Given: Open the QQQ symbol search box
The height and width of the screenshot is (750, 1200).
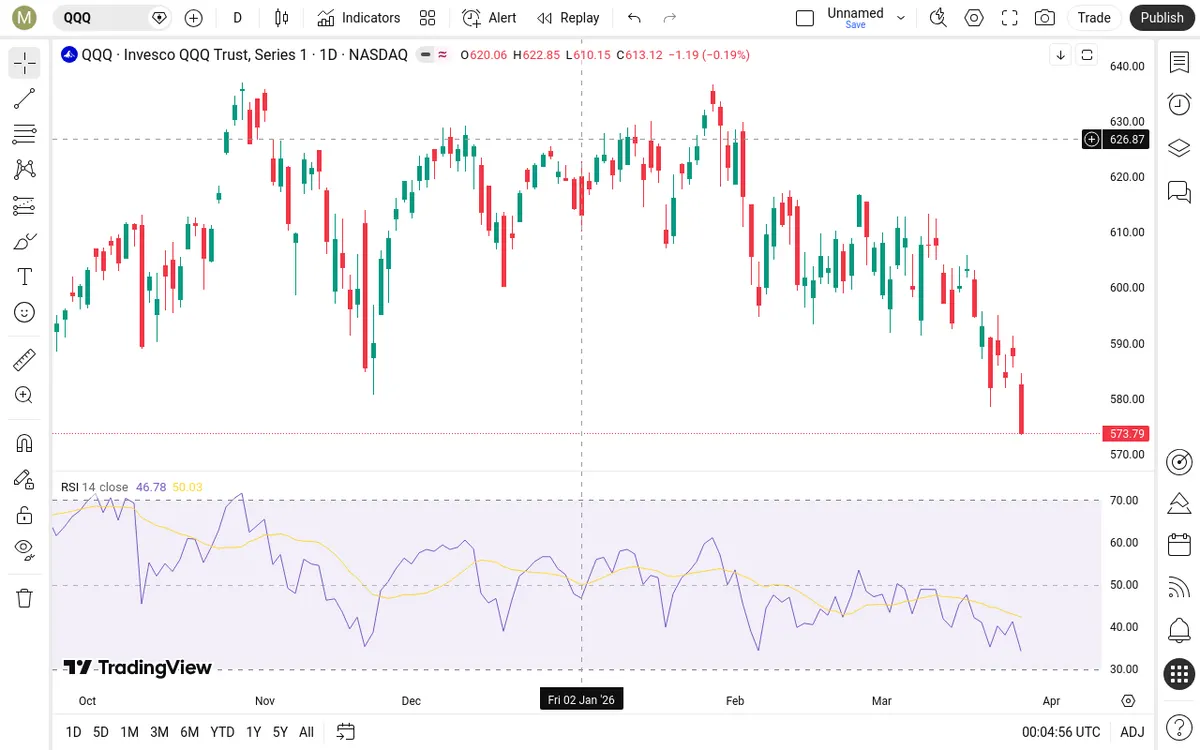Looking at the screenshot, I should [113, 18].
